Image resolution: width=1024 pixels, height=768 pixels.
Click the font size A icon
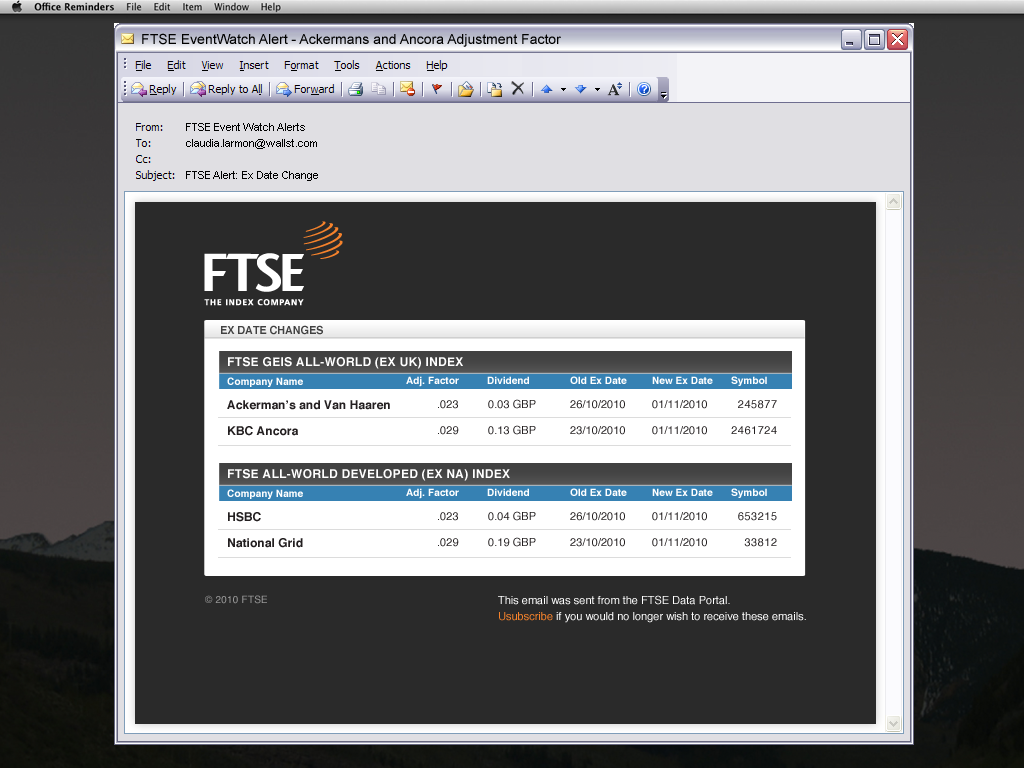pyautogui.click(x=615, y=89)
